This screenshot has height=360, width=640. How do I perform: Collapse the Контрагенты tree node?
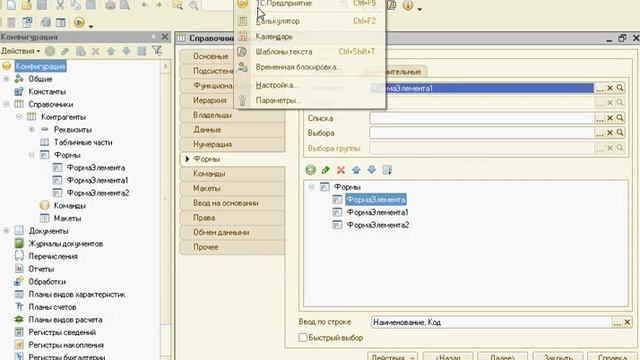coord(19,117)
